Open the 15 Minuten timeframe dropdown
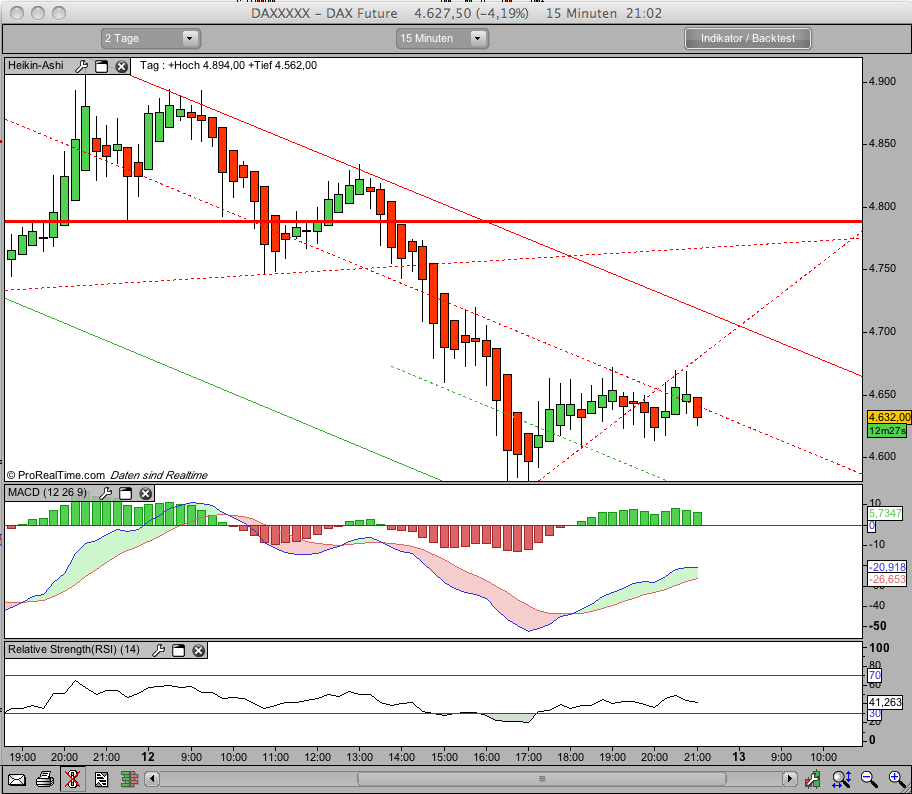Screen dimensions: 912x794 click(x=442, y=38)
